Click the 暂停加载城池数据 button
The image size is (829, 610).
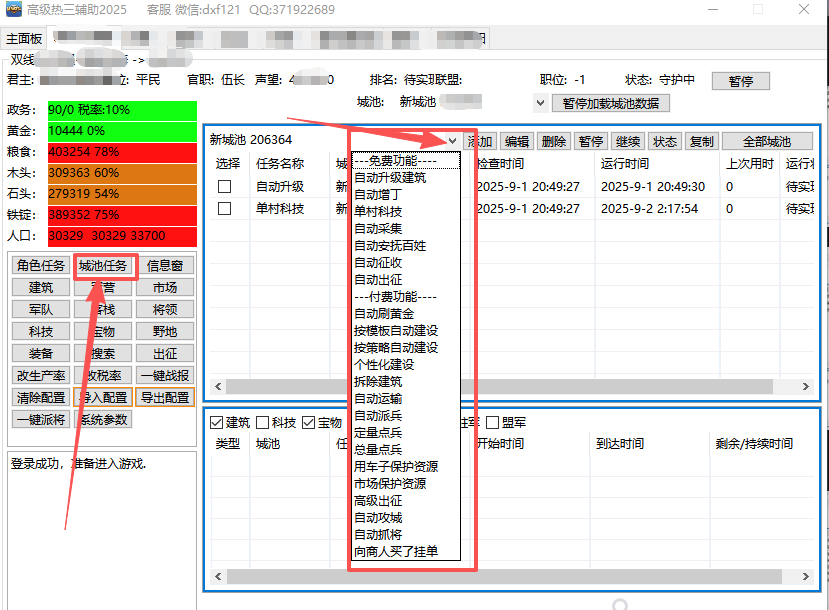(x=610, y=103)
